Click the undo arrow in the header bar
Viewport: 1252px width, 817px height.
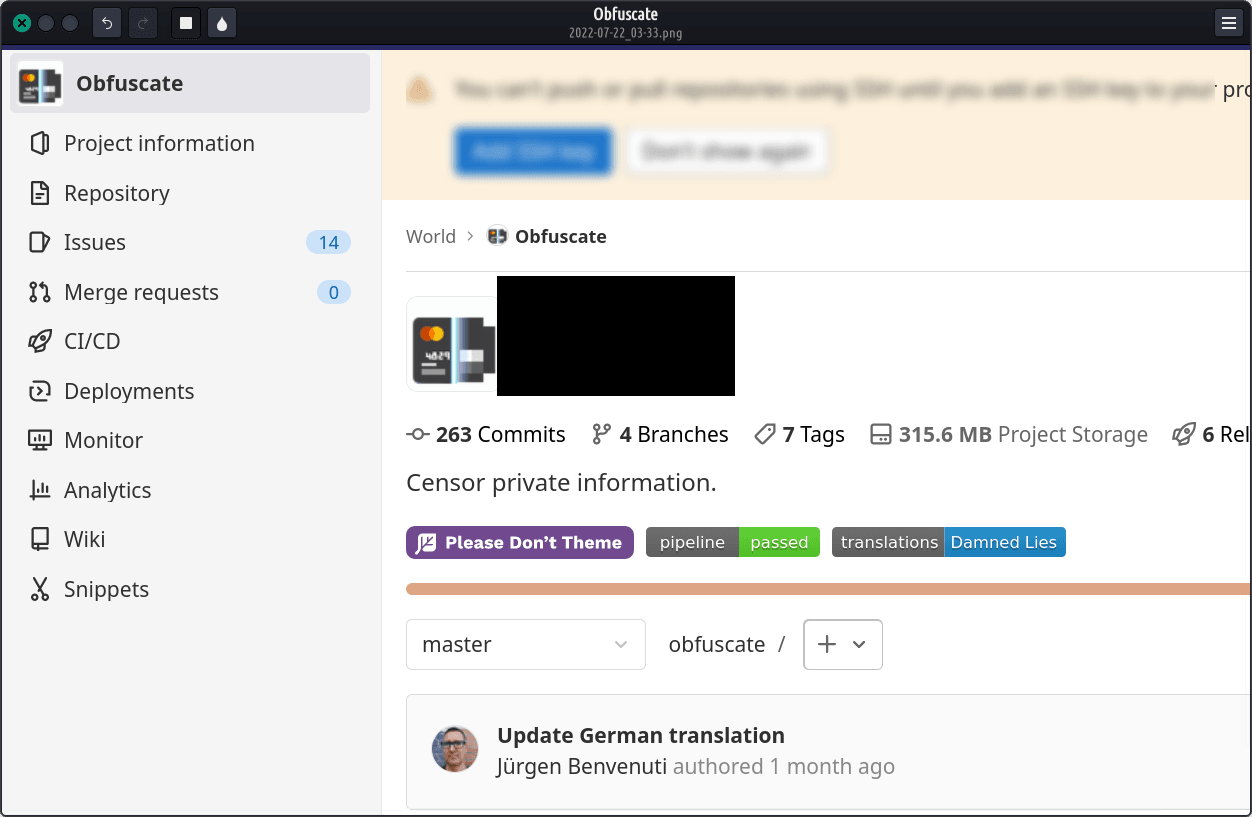click(107, 23)
